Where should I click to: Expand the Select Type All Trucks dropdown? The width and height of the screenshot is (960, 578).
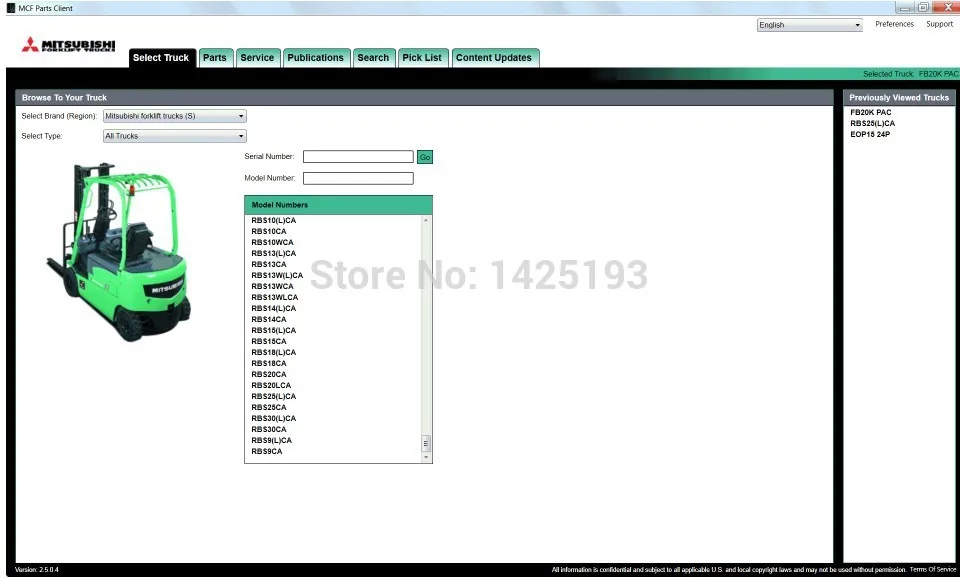174,136
